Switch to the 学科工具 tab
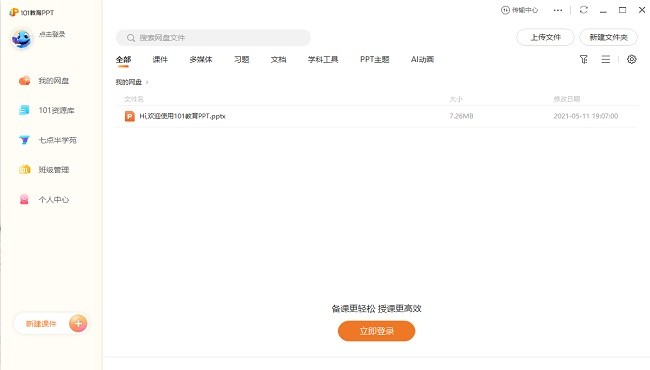The width and height of the screenshot is (650, 370). tap(323, 60)
